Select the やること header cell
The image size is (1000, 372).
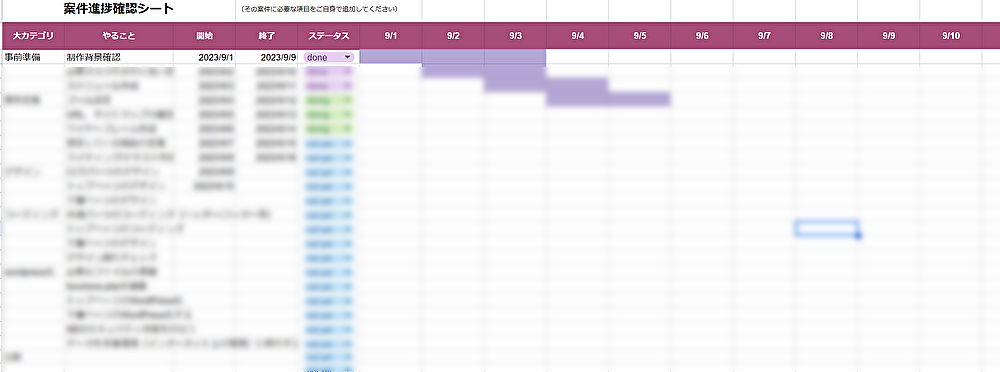click(x=119, y=36)
